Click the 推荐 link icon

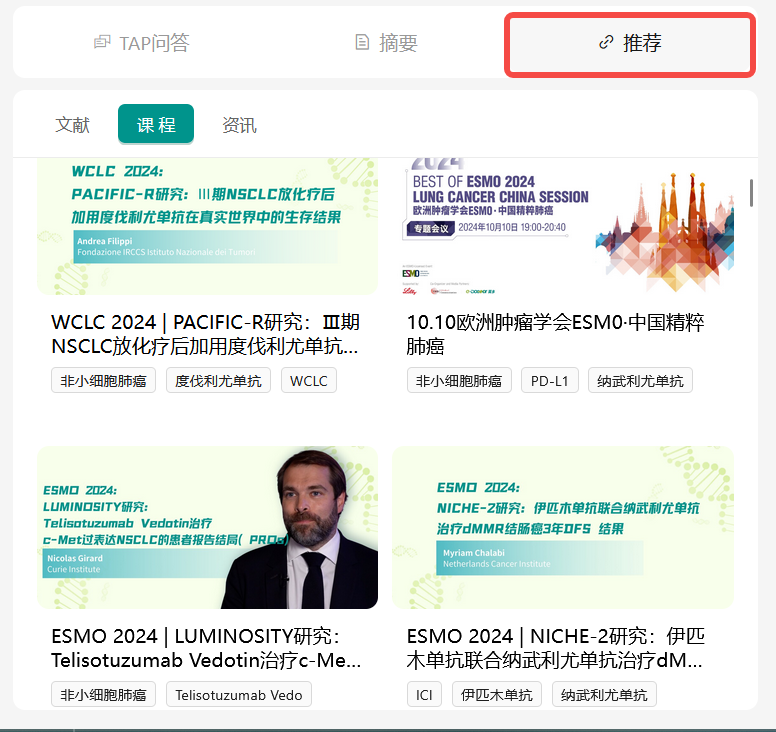[606, 43]
